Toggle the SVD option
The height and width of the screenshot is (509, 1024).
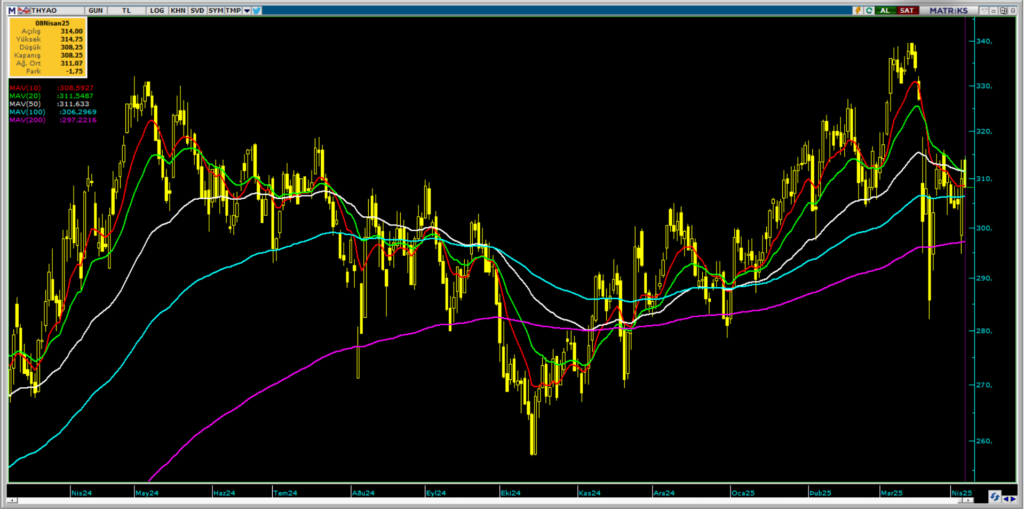pos(198,9)
